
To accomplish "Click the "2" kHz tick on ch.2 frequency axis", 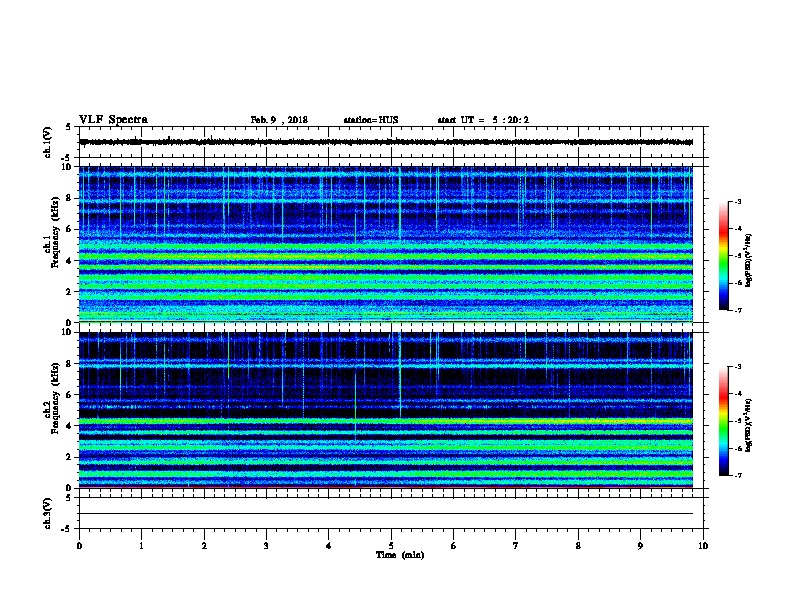I will [69, 457].
